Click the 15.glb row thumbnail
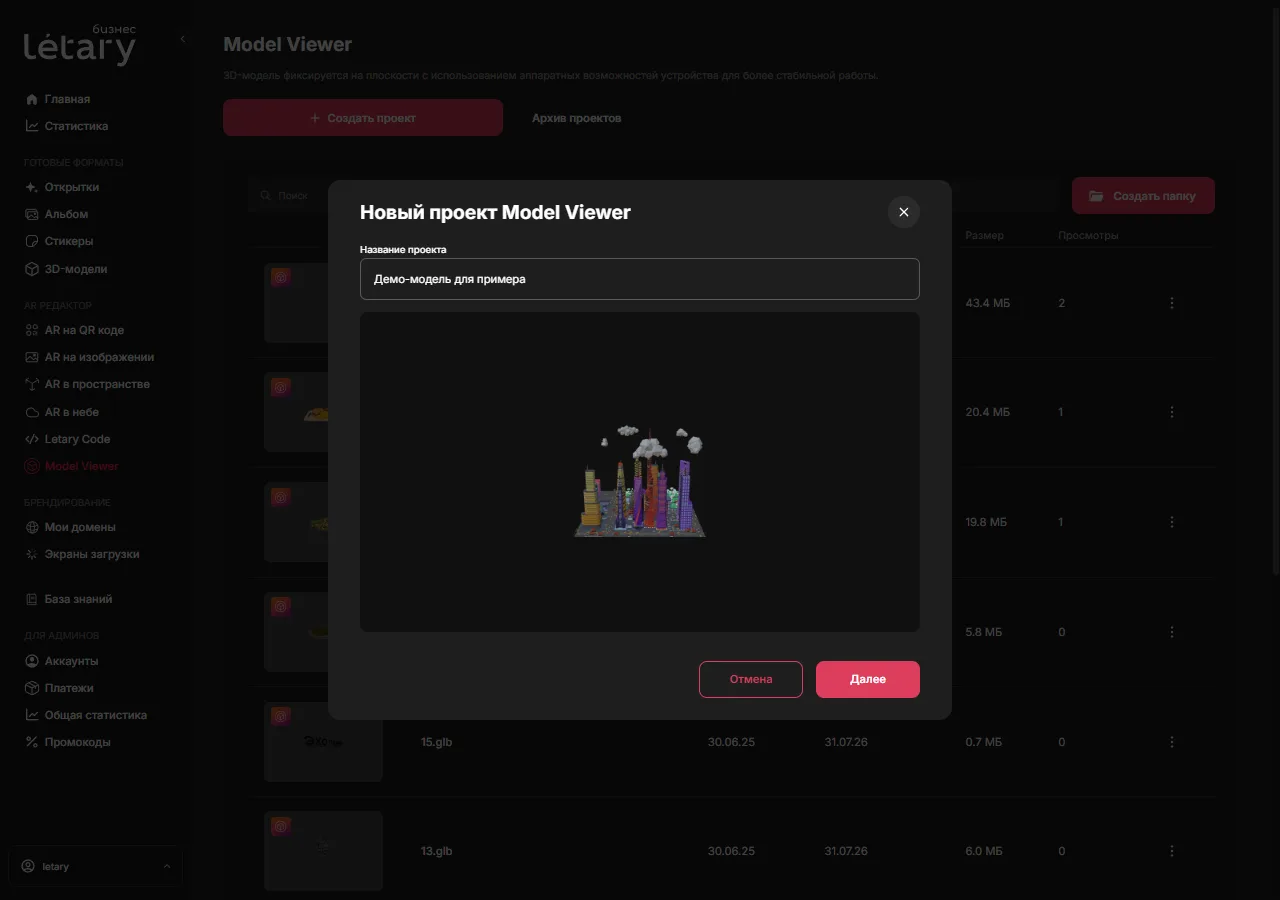 (x=323, y=742)
